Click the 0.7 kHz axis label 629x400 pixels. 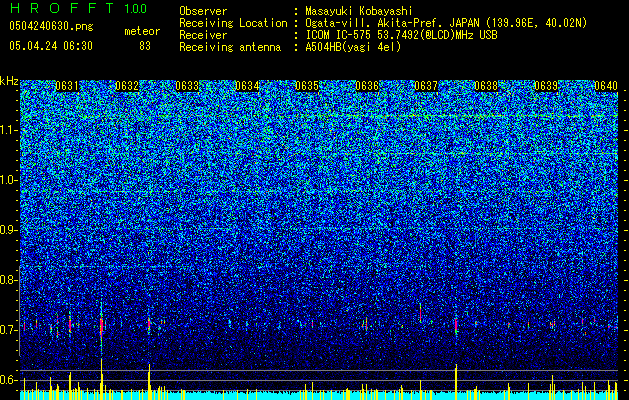[9, 330]
